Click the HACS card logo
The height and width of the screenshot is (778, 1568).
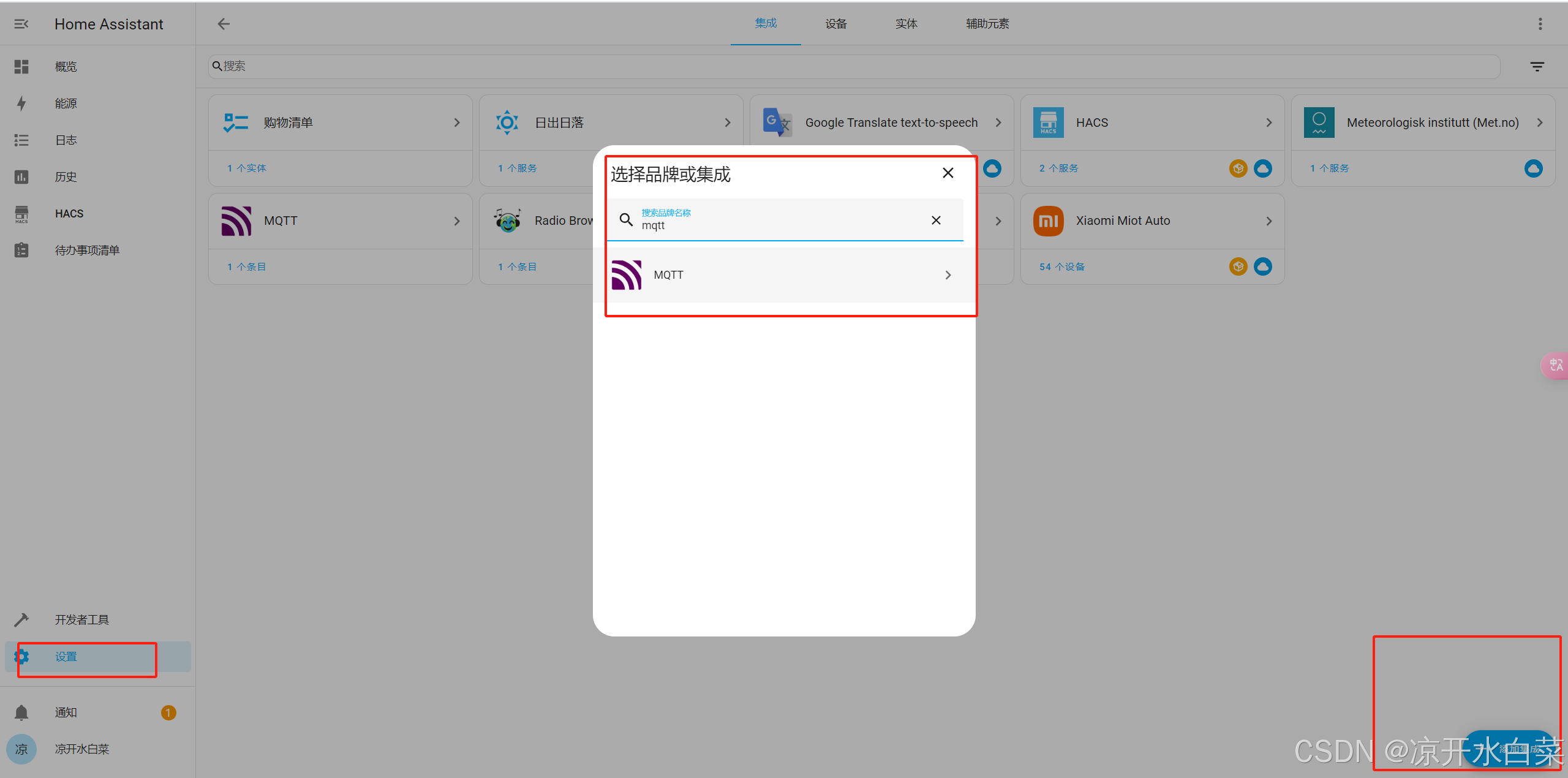click(x=1049, y=123)
